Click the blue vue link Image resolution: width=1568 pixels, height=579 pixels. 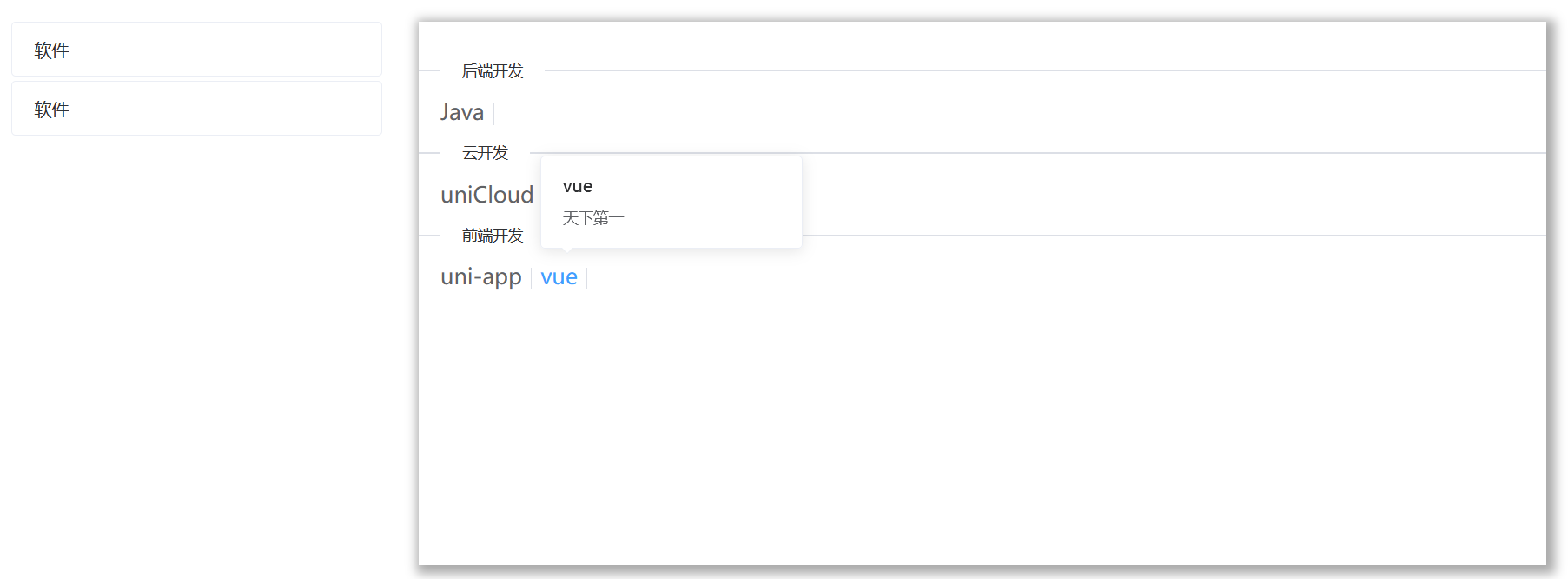pyautogui.click(x=559, y=277)
